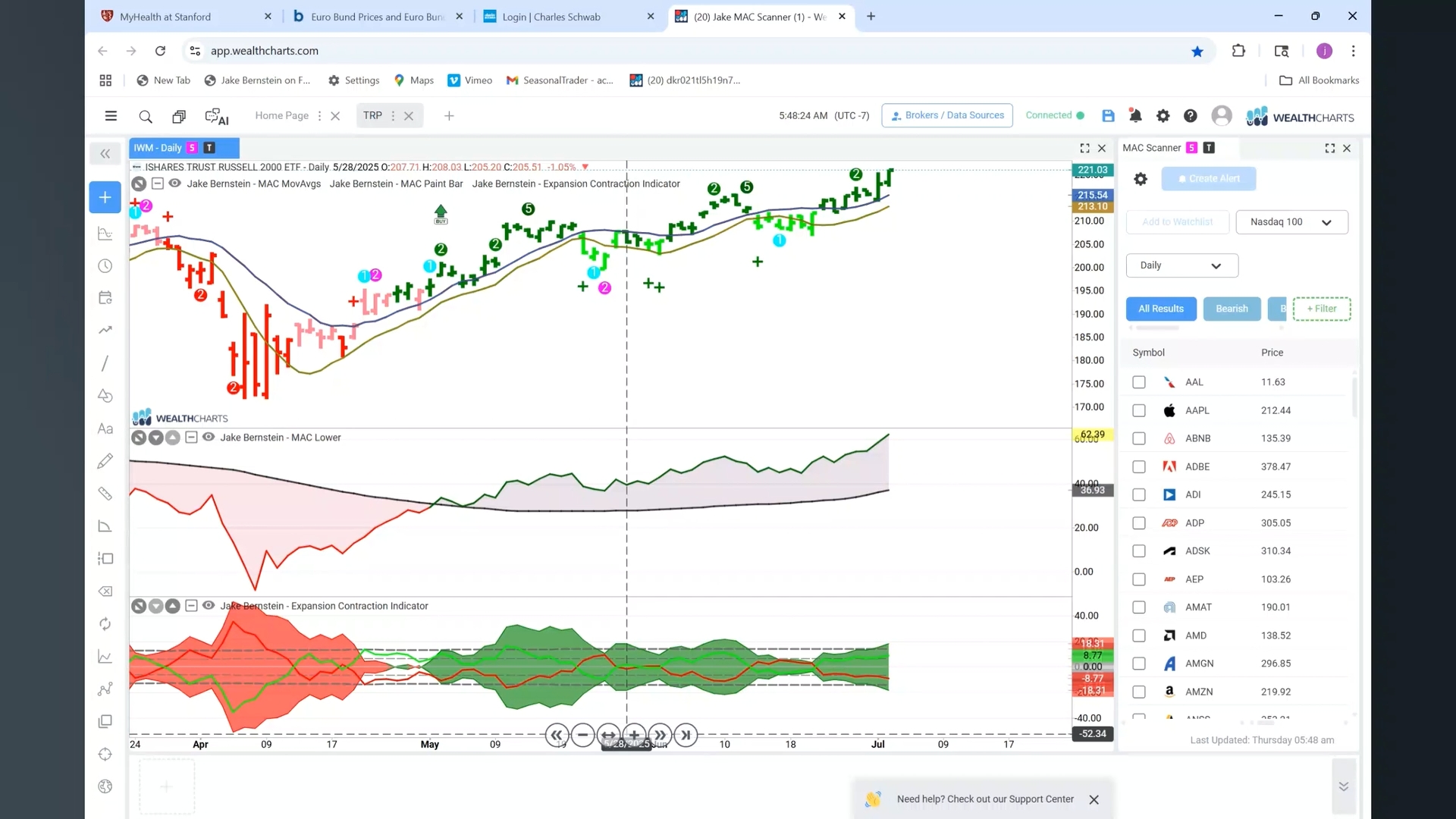Click the 221.03 current price label

(x=1092, y=171)
